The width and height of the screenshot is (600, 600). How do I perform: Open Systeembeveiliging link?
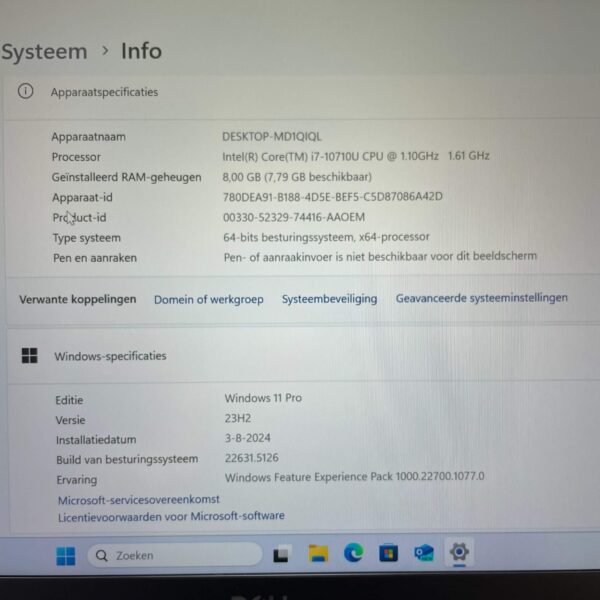coord(329,298)
